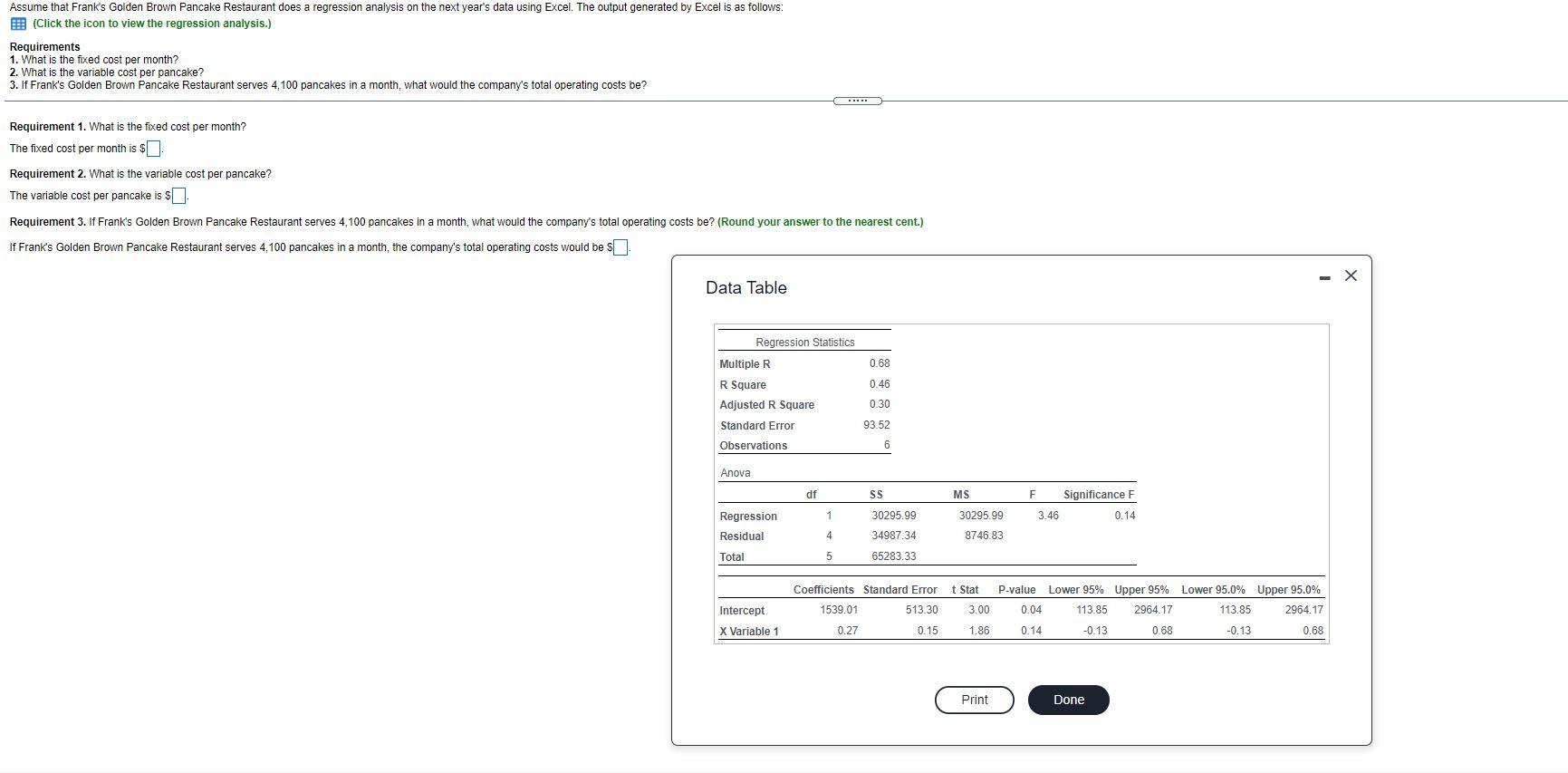The image size is (1568, 773).
Task: Focus the total operating costs input
Action: coord(620,247)
